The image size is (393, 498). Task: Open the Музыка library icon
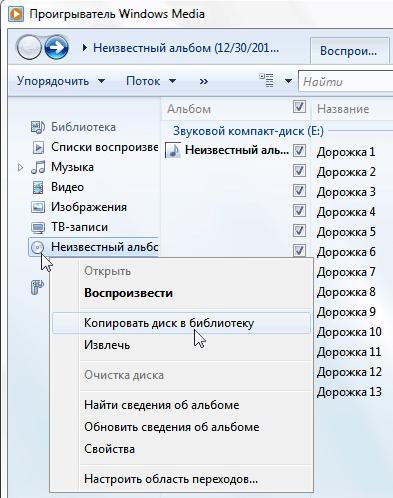tap(38, 167)
